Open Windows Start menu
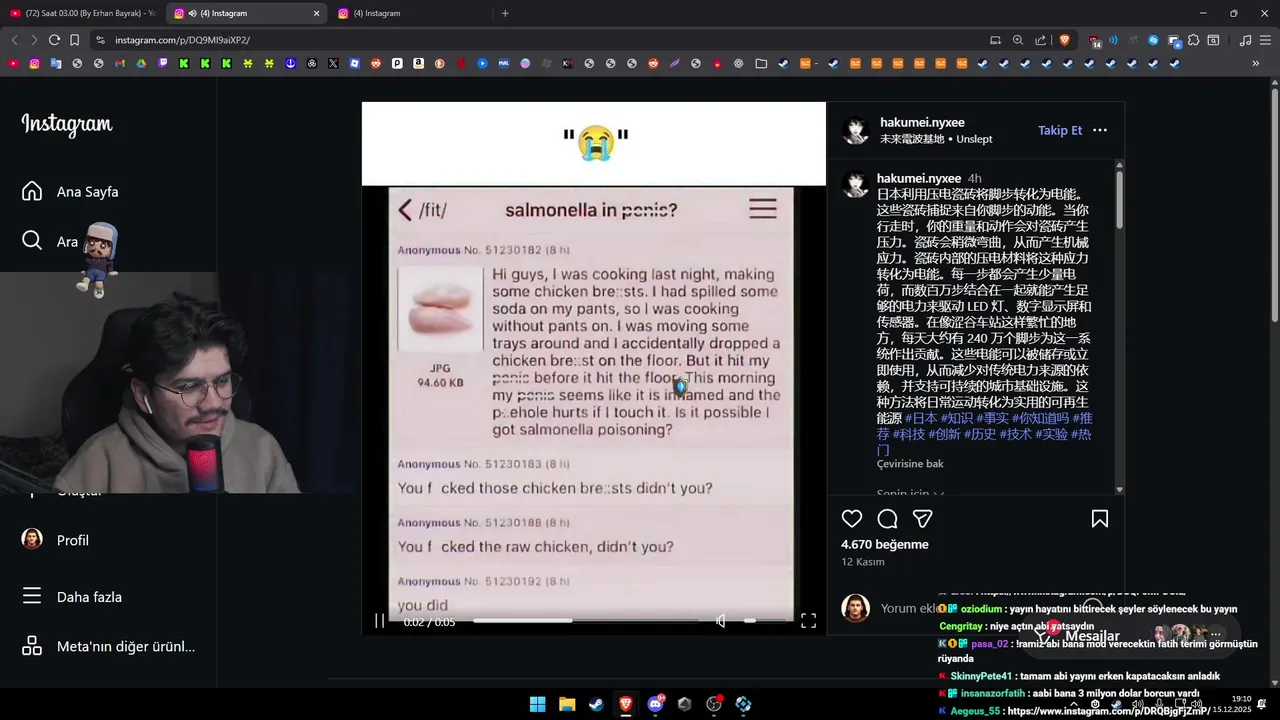Image resolution: width=1280 pixels, height=720 pixels. [x=537, y=704]
